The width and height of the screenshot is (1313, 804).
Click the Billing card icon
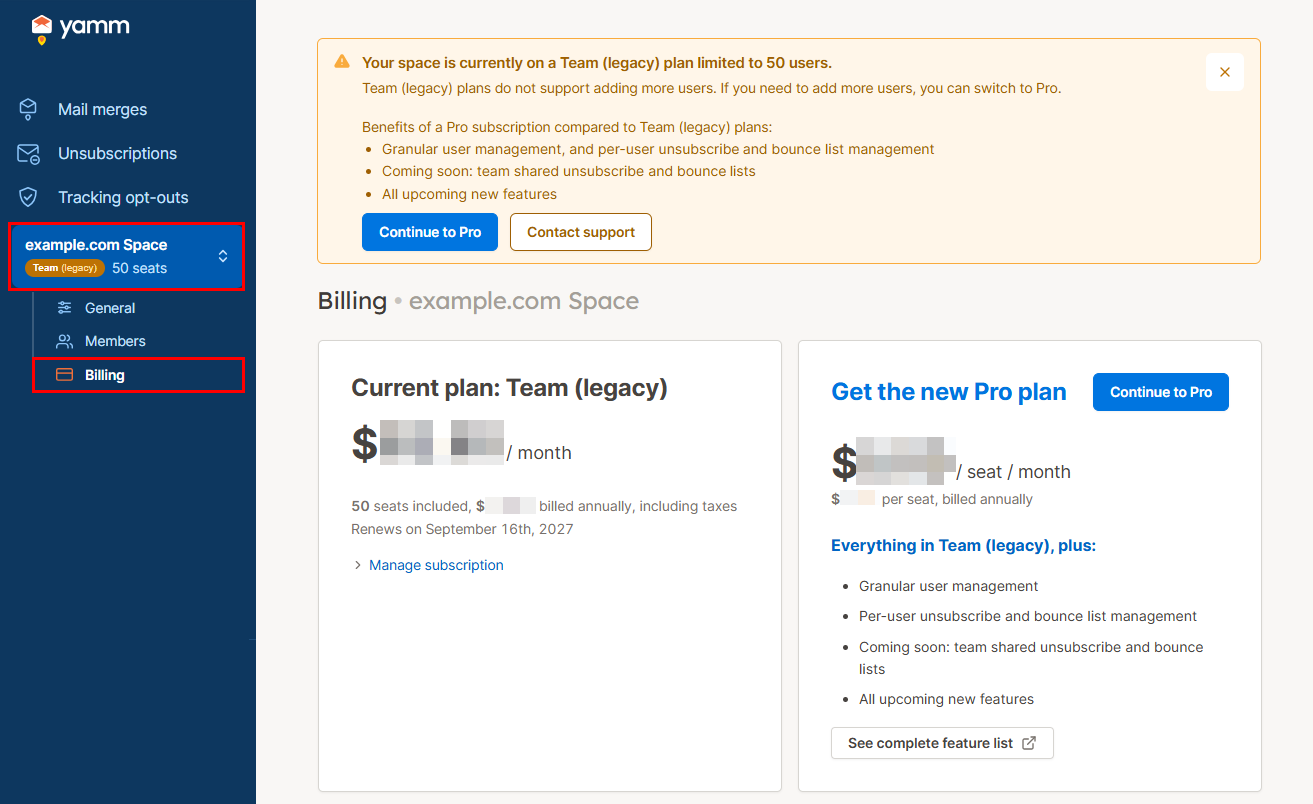click(64, 375)
